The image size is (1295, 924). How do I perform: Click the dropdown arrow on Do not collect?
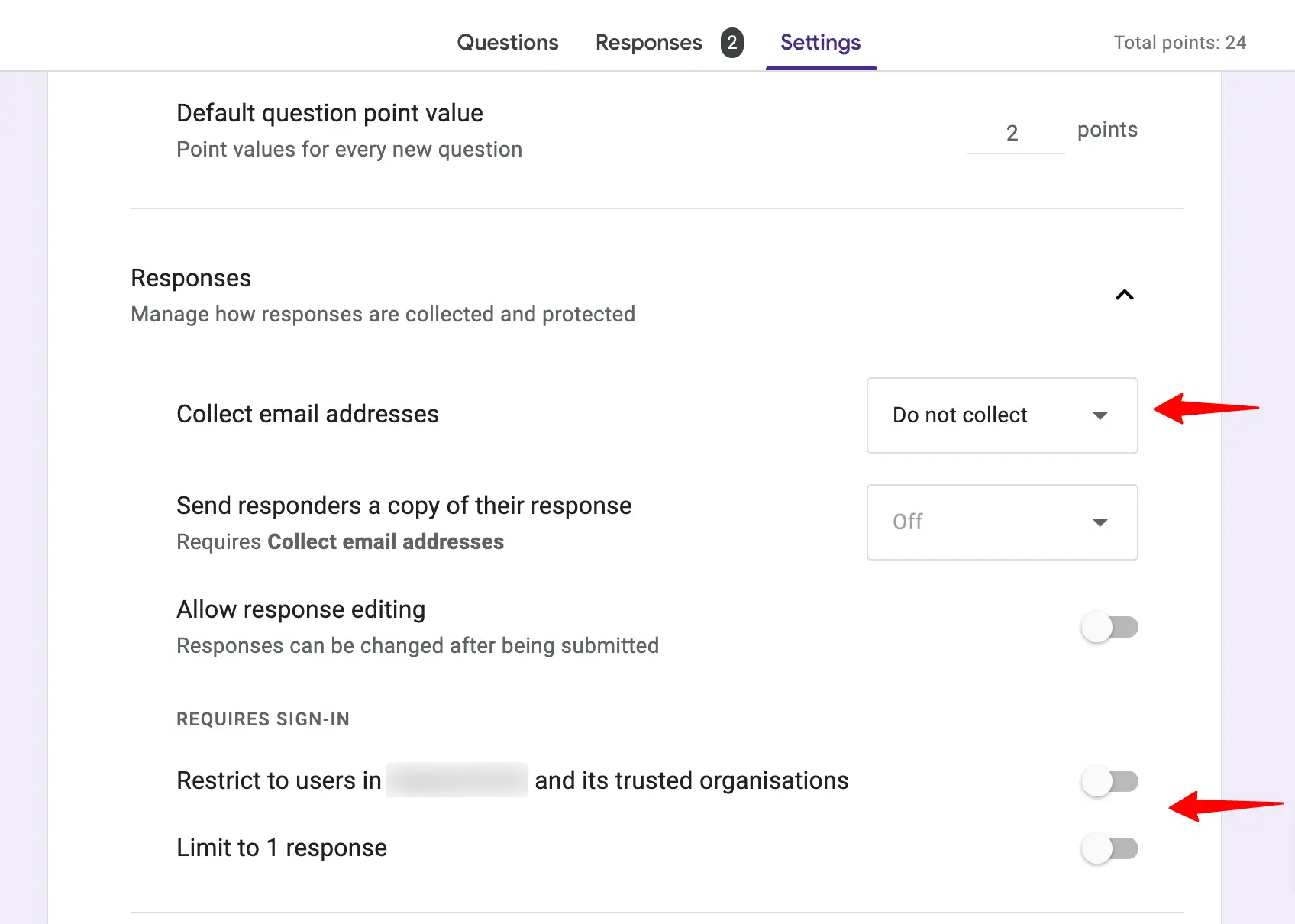click(1100, 415)
